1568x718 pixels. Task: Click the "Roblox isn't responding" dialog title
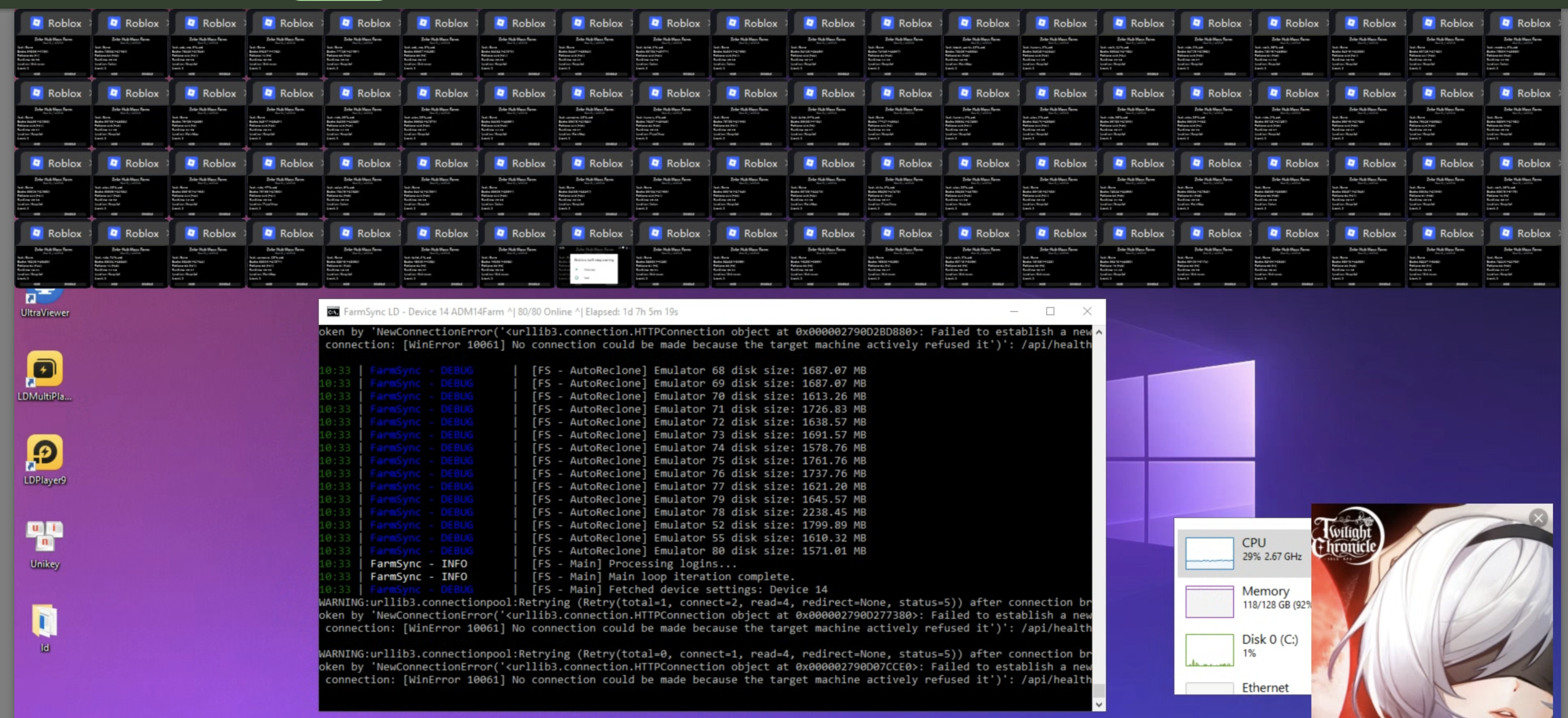pos(593,260)
